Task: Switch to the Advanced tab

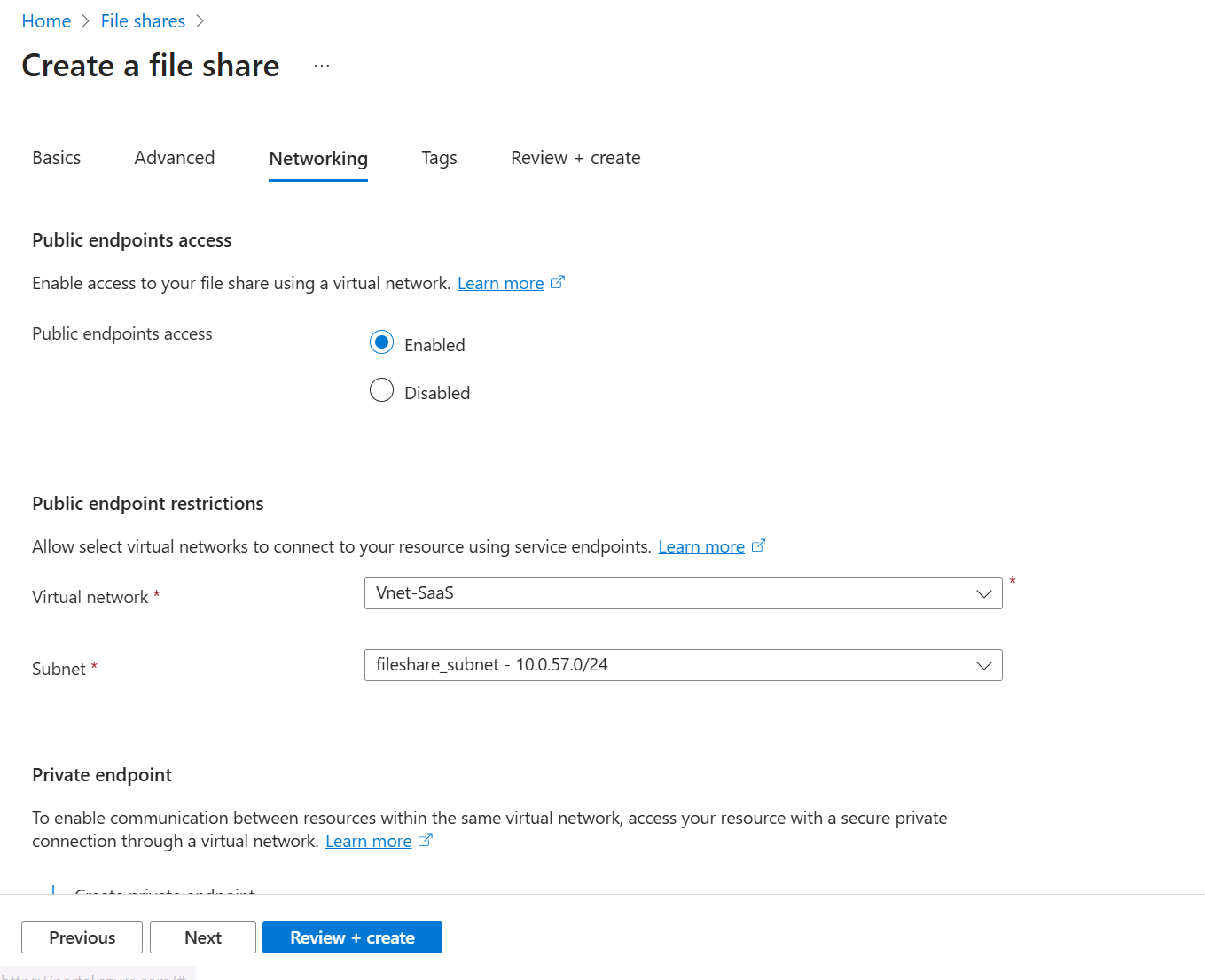Action: [174, 157]
